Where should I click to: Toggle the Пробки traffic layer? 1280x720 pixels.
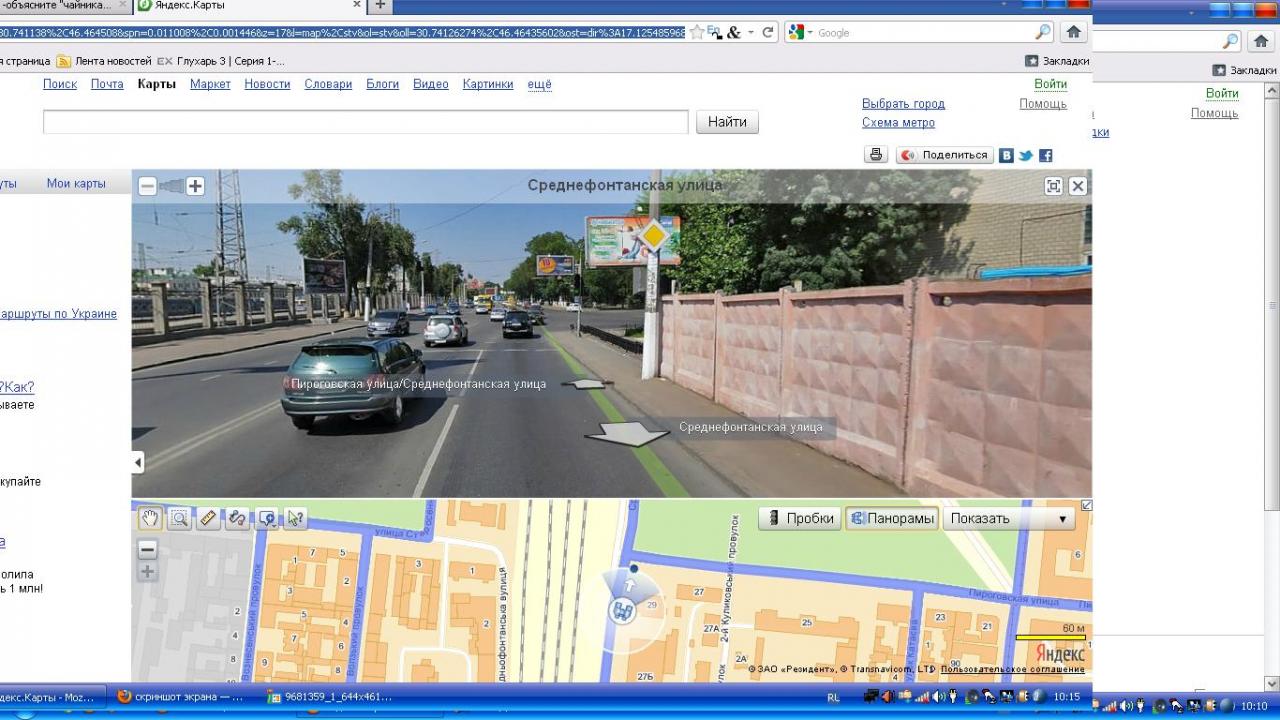pyautogui.click(x=799, y=518)
